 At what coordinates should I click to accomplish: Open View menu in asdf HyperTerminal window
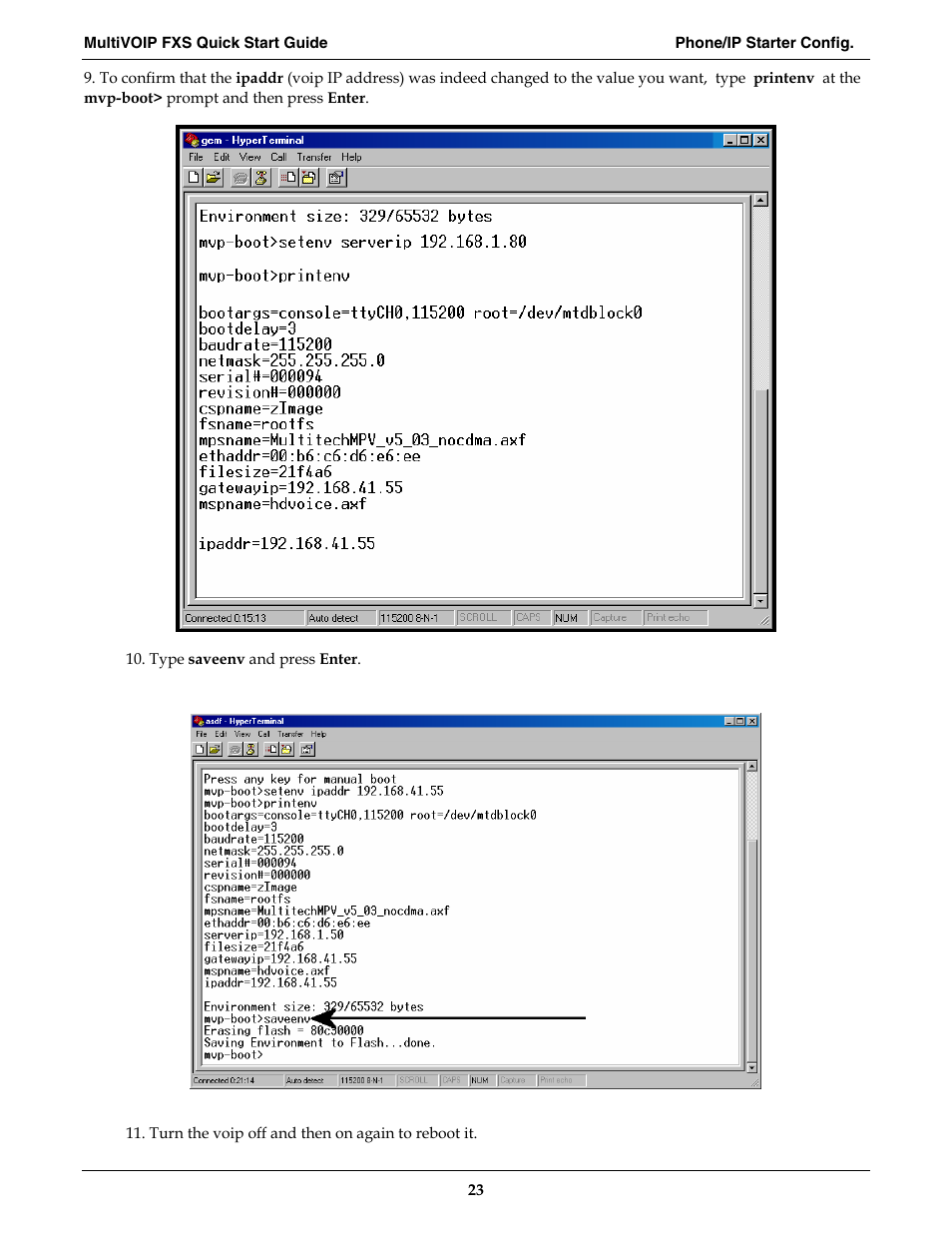[242, 734]
